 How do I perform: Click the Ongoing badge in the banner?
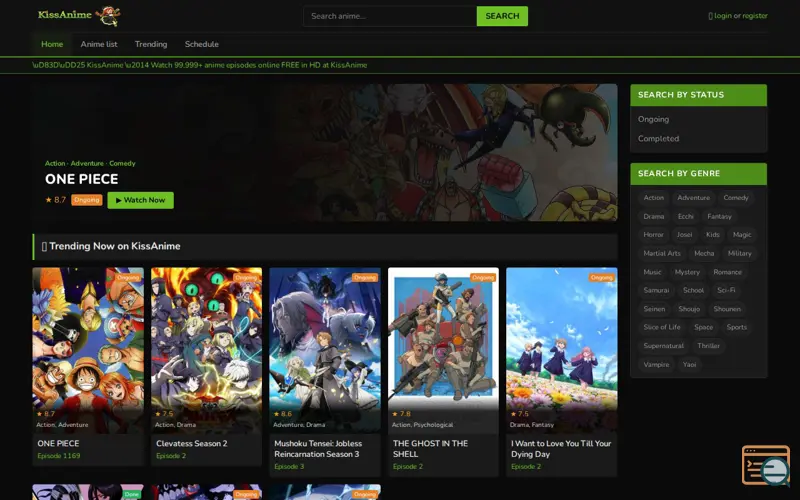[x=87, y=200]
